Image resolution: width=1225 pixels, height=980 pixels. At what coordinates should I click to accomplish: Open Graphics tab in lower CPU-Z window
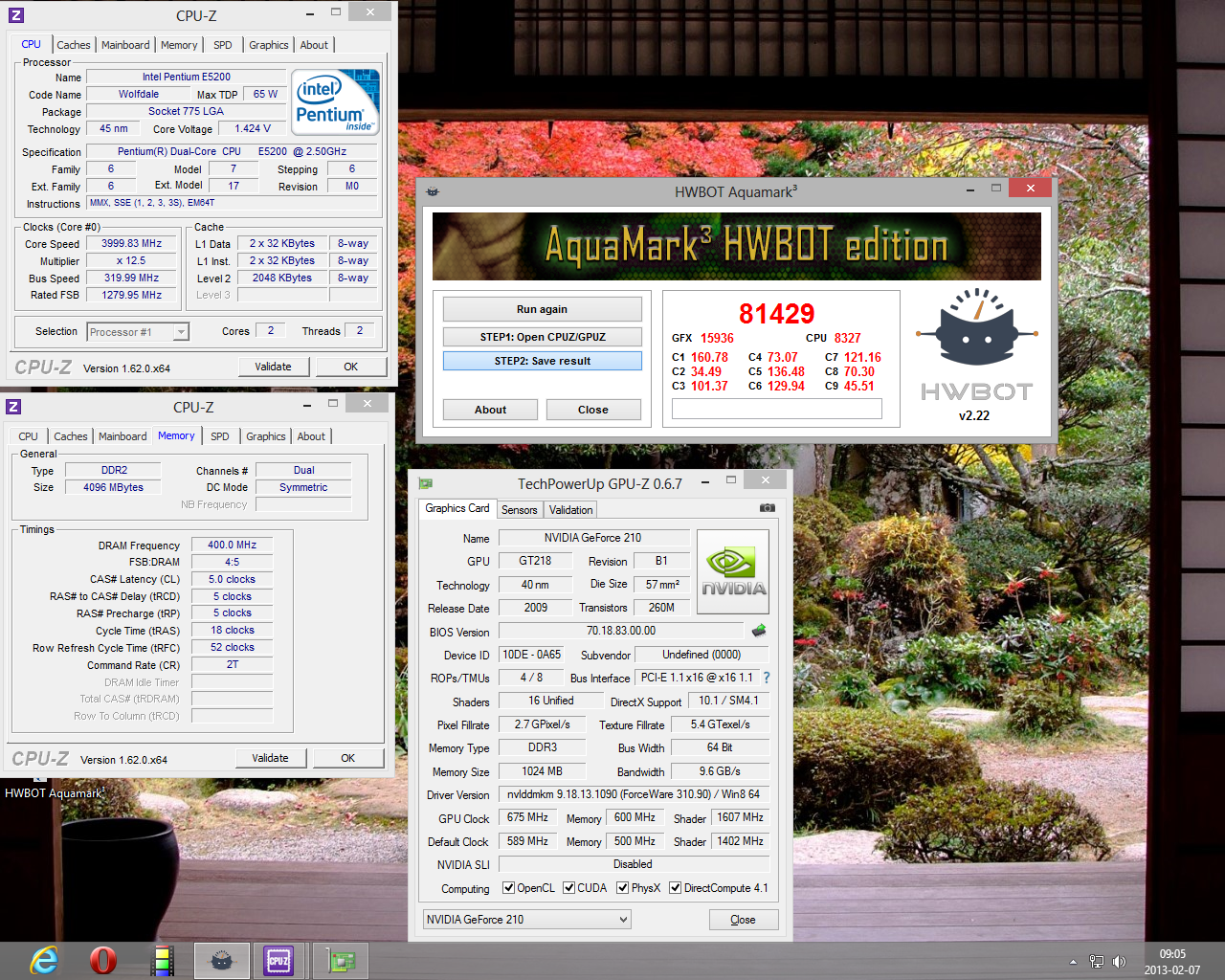coord(266,436)
